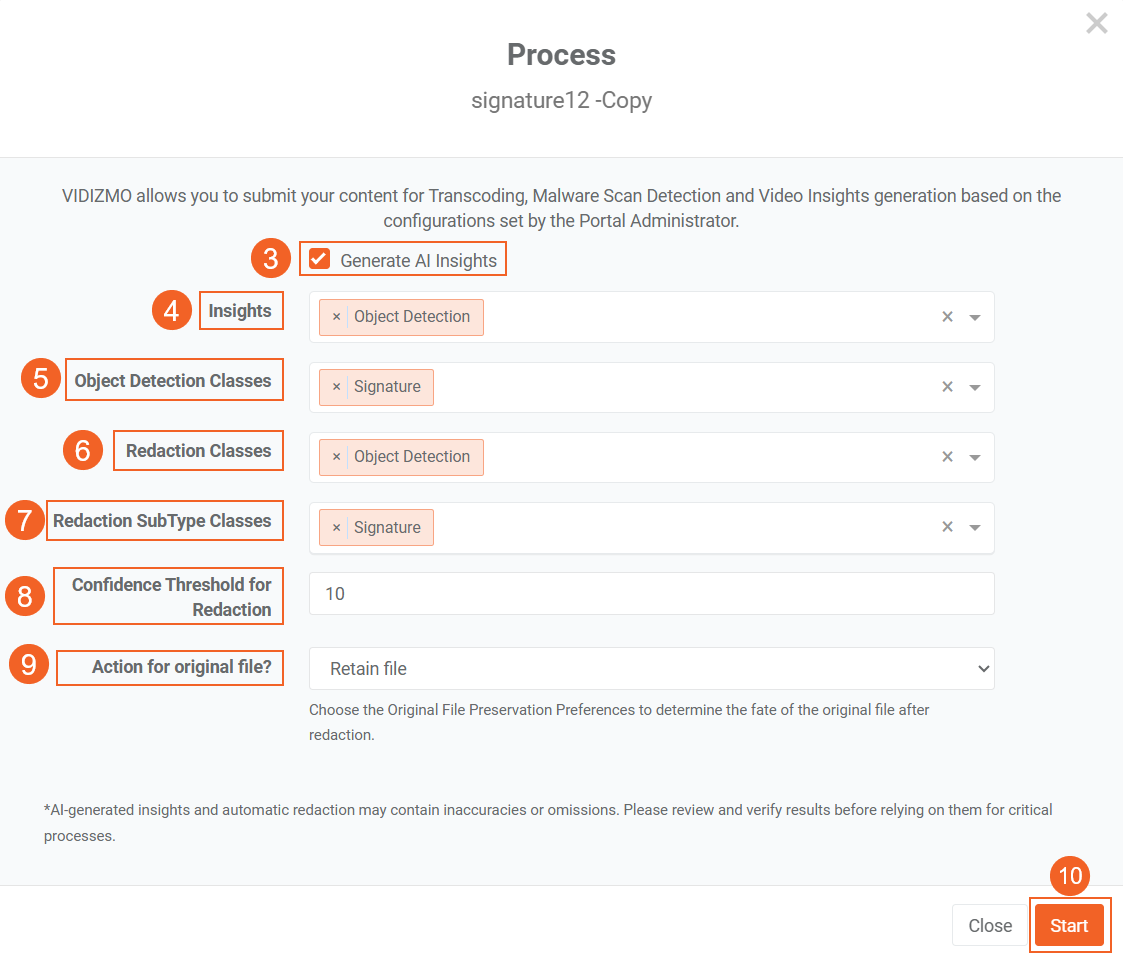This screenshot has height=959, width=1123.
Task: Close the Process dialog with X icon
Action: click(1096, 24)
